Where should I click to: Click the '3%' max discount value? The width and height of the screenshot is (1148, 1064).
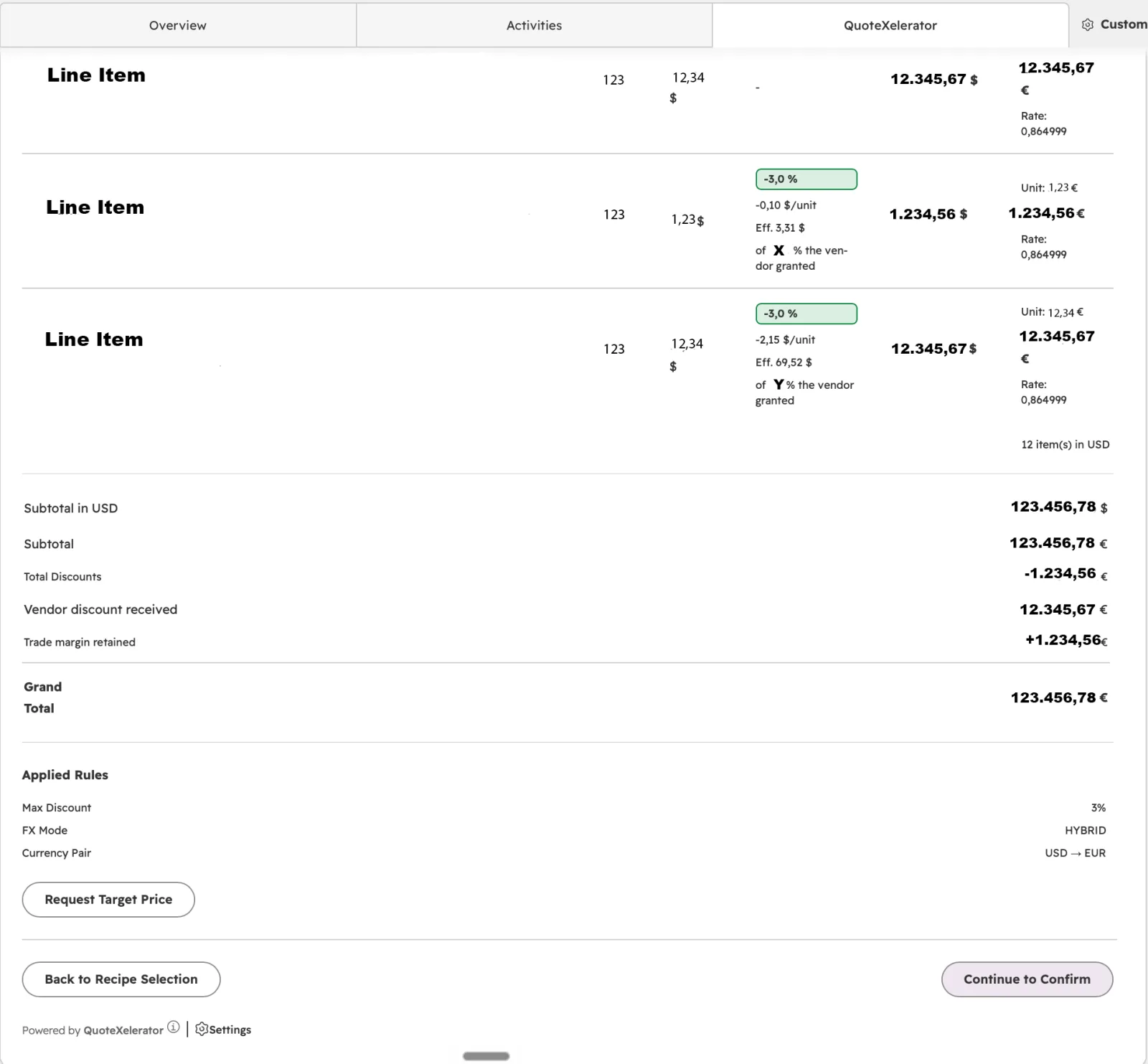[1098, 808]
